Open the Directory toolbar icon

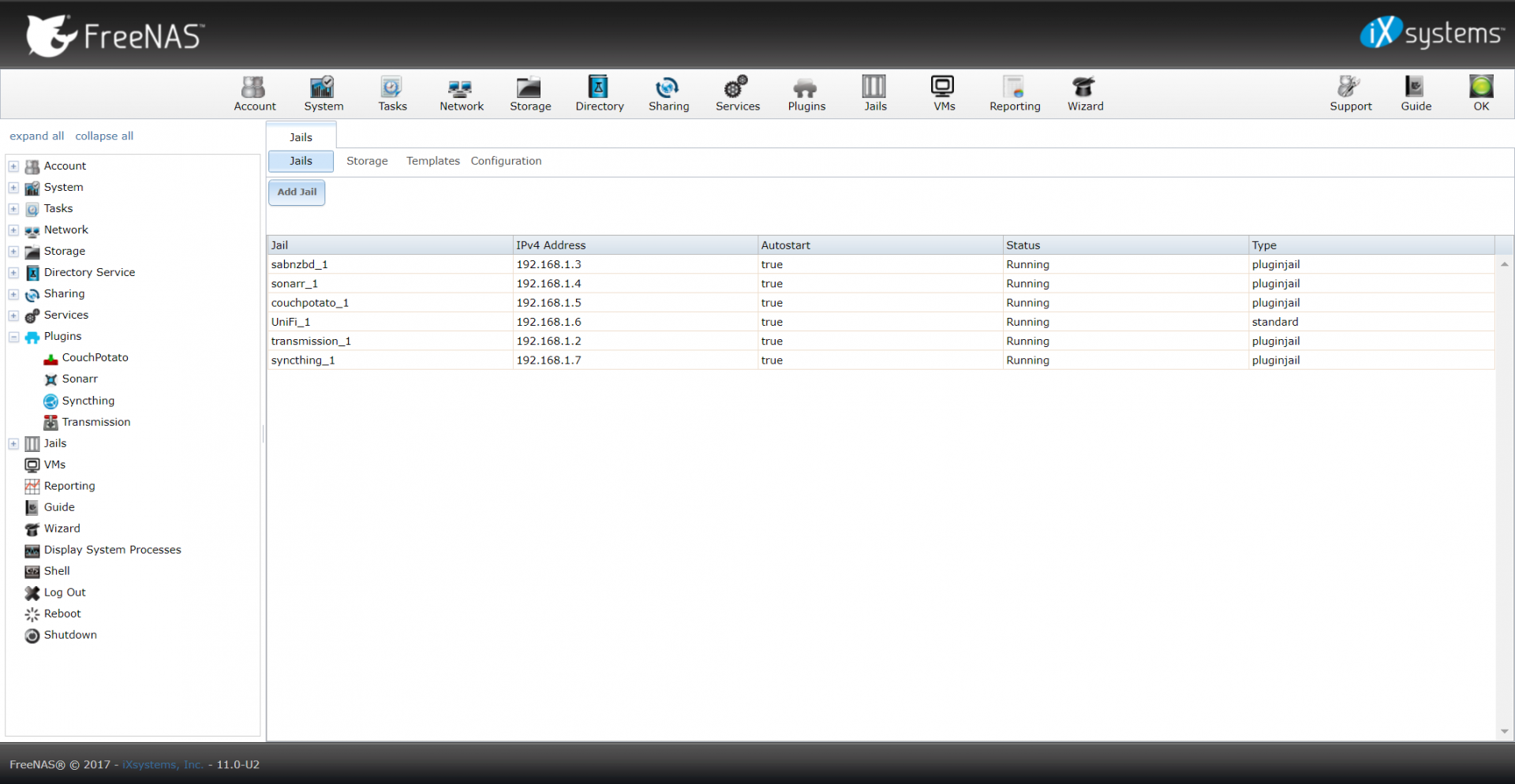600,94
